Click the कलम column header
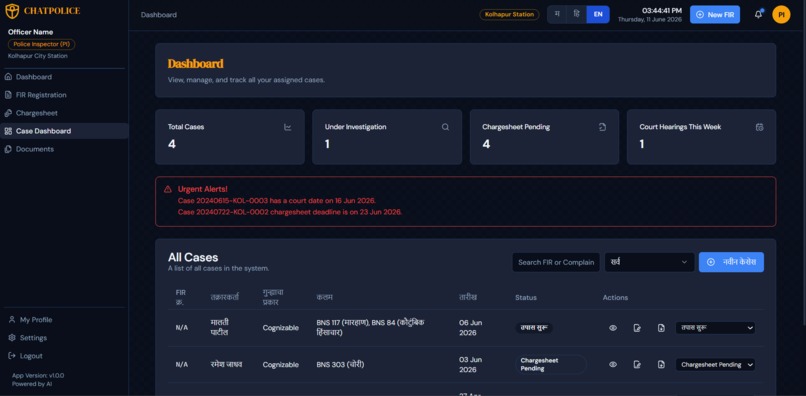This screenshot has width=806, height=396. (x=324, y=297)
